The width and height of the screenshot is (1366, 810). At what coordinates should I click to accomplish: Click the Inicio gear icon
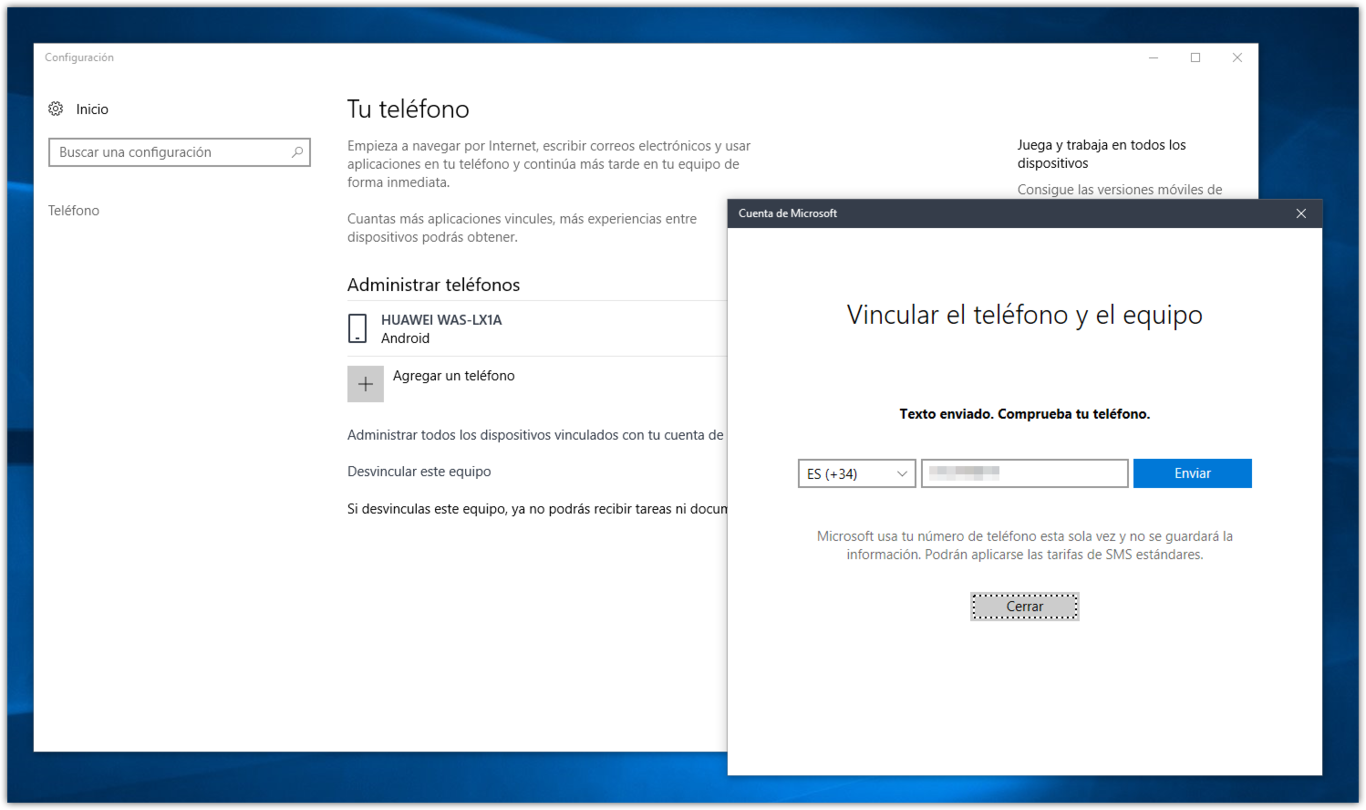coord(56,109)
